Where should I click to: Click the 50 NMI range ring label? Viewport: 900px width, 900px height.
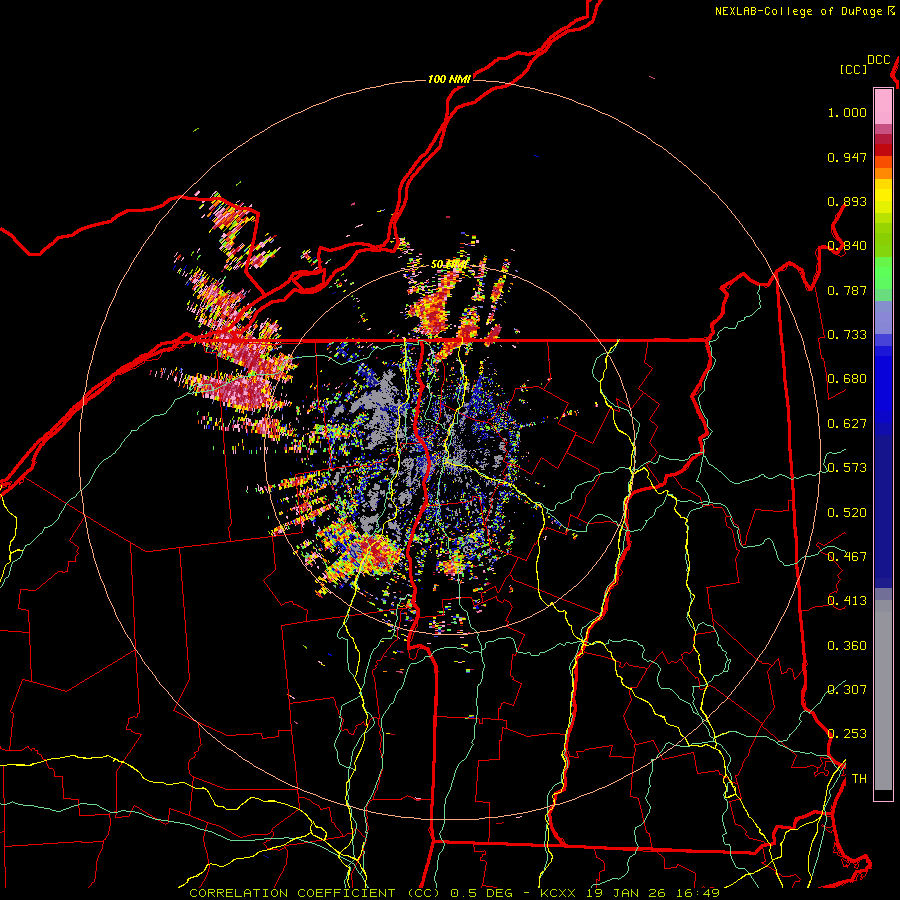[x=448, y=265]
